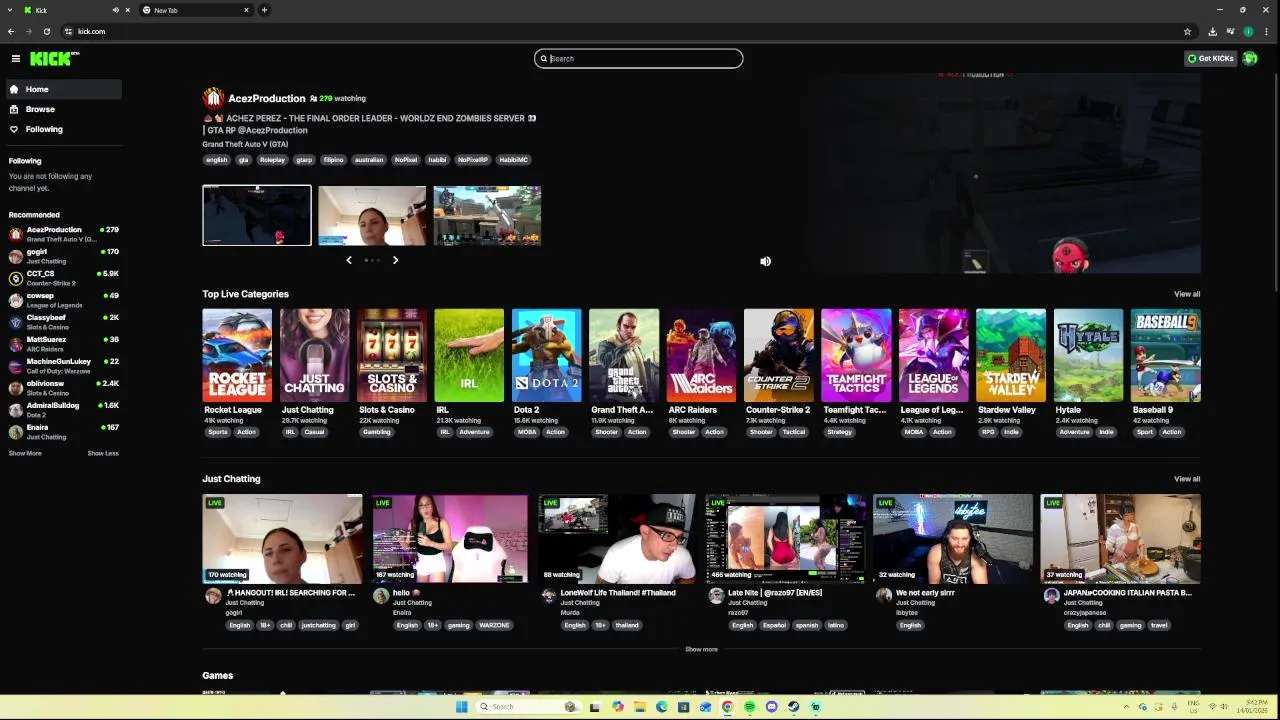The width and height of the screenshot is (1280, 720).
Task: Open Teamfight Tactics category tile
Action: point(856,356)
